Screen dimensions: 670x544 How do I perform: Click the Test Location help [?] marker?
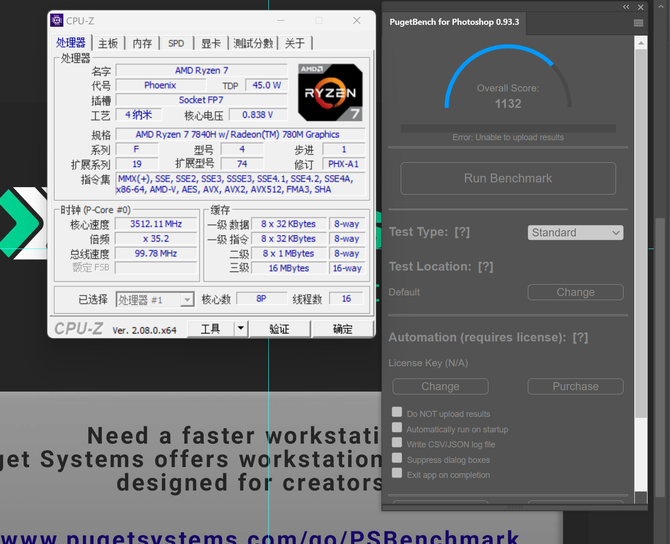click(x=485, y=267)
